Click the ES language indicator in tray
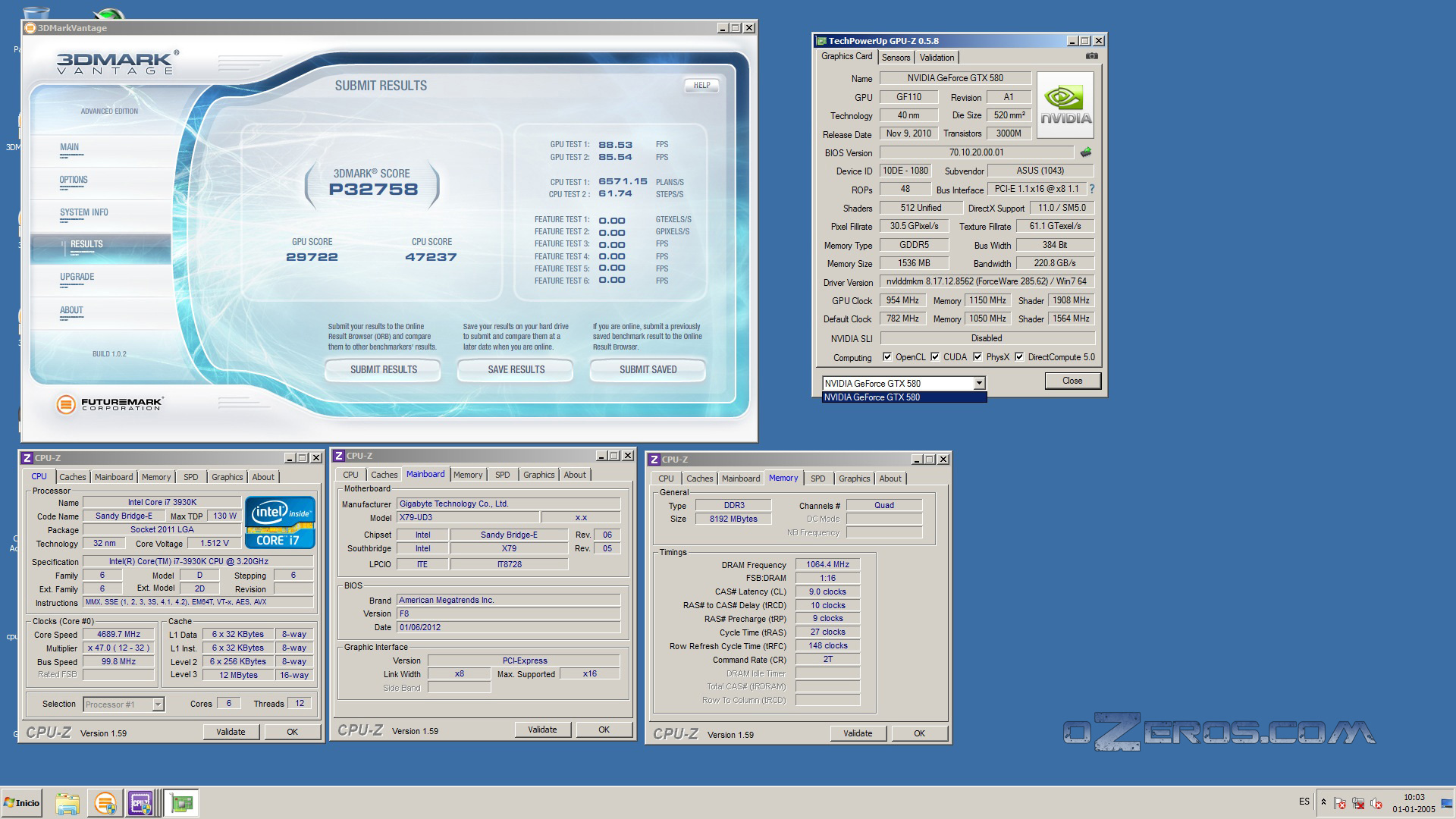Screen dimensions: 1456x819 [x=1304, y=802]
